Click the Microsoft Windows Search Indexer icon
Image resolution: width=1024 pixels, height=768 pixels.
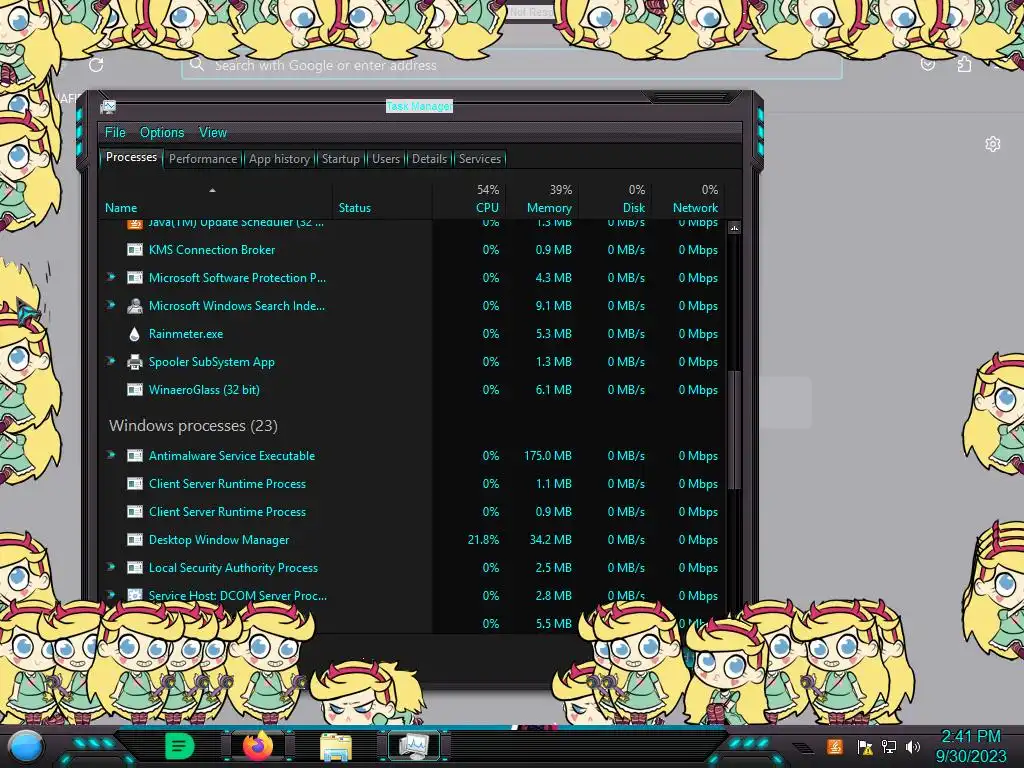[135, 306]
